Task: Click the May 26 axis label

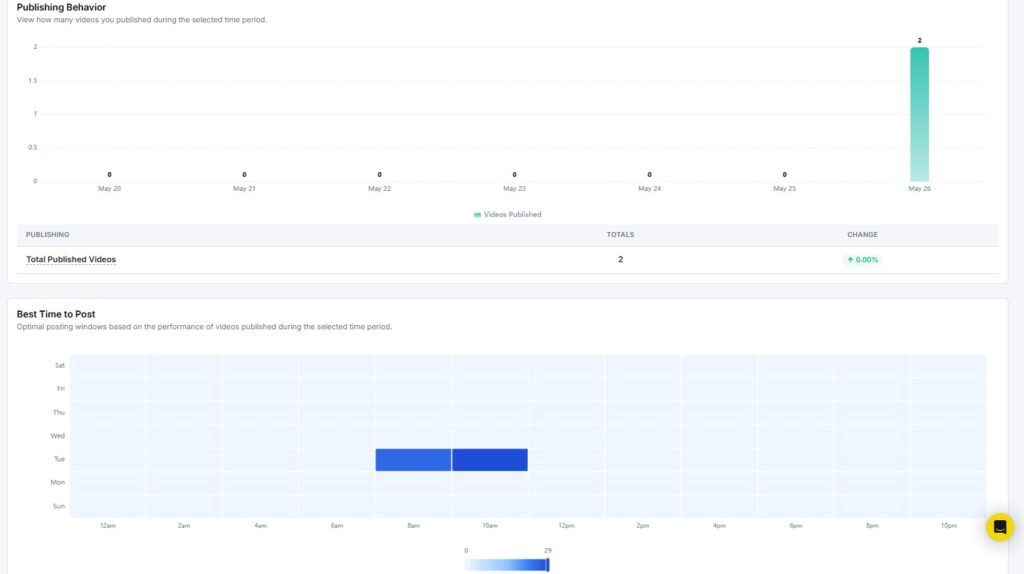Action: coord(920,188)
